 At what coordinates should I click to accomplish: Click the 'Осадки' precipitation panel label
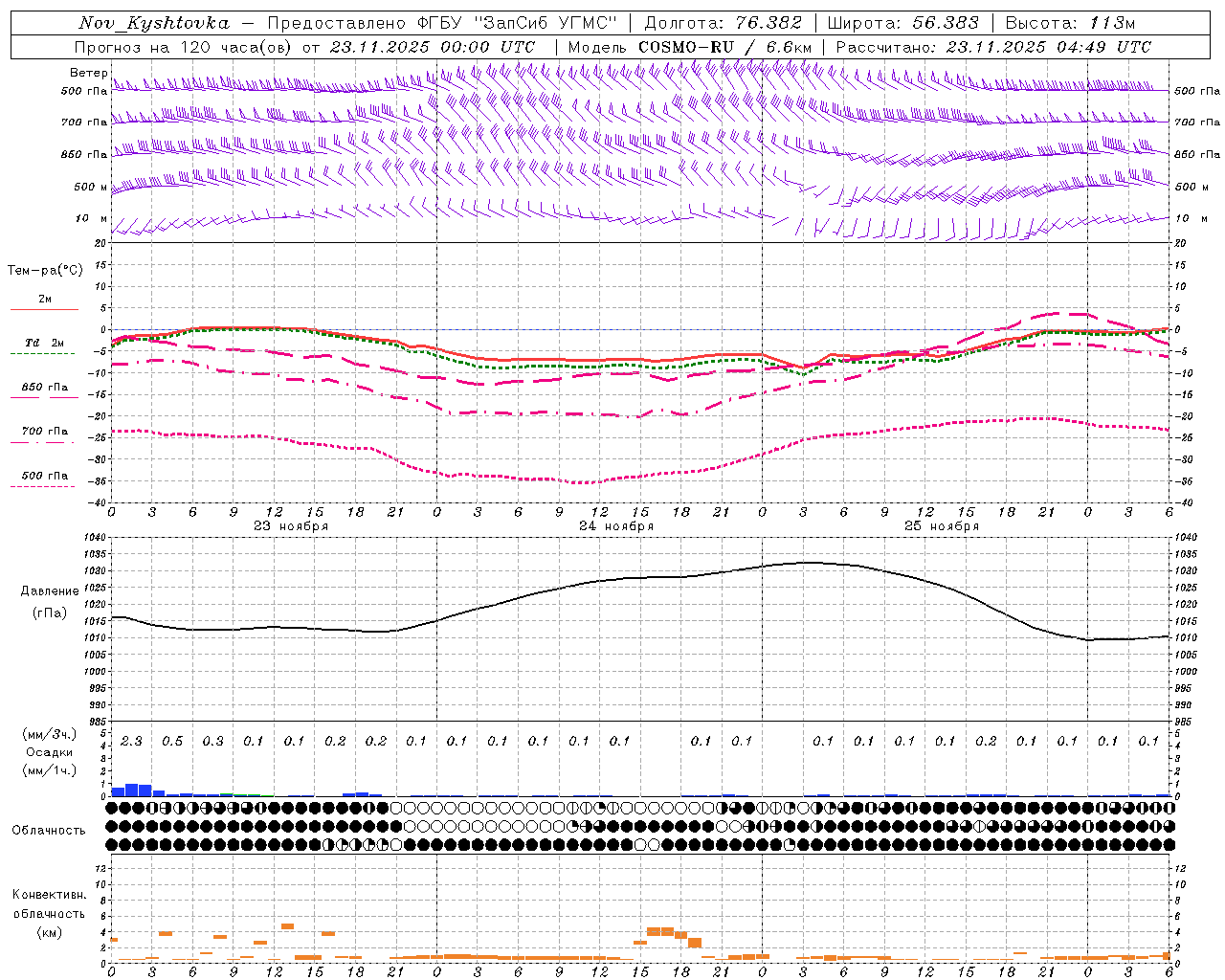pyautogui.click(x=50, y=752)
